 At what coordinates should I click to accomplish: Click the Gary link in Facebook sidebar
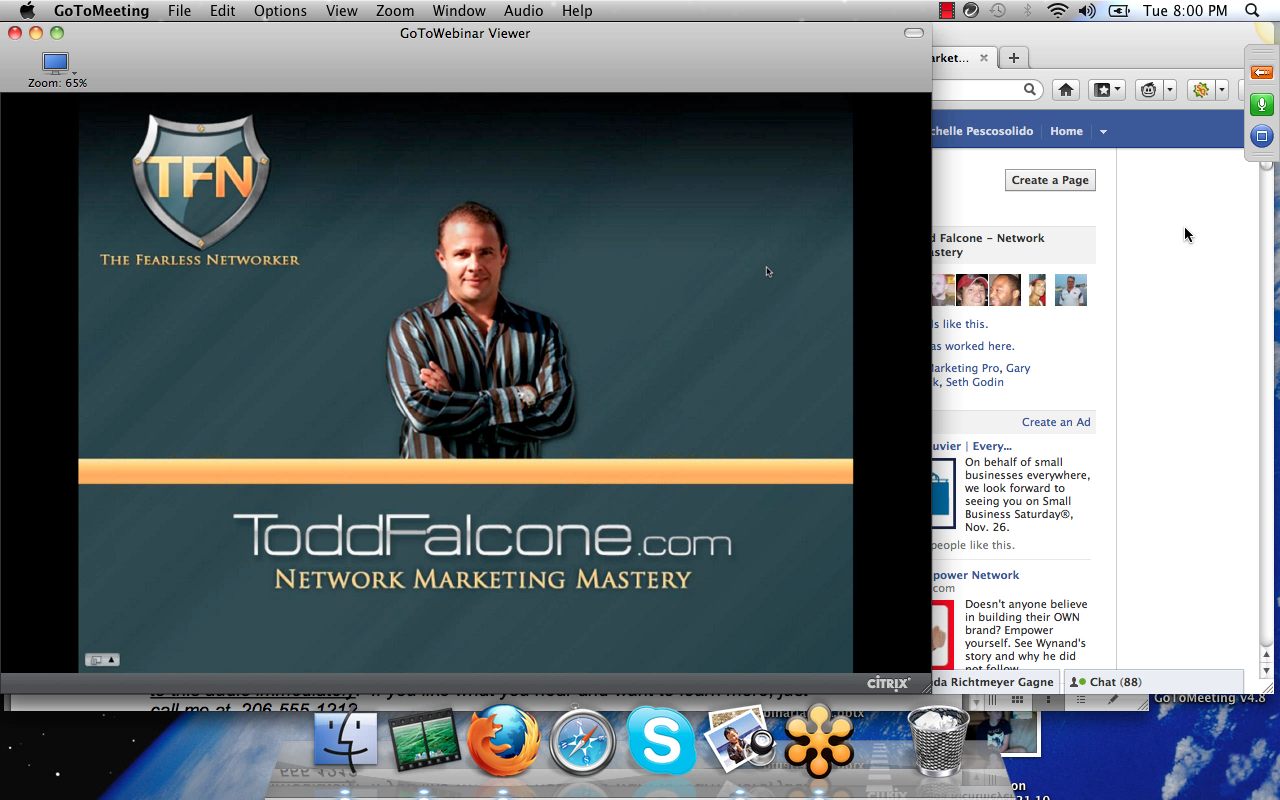click(1018, 368)
